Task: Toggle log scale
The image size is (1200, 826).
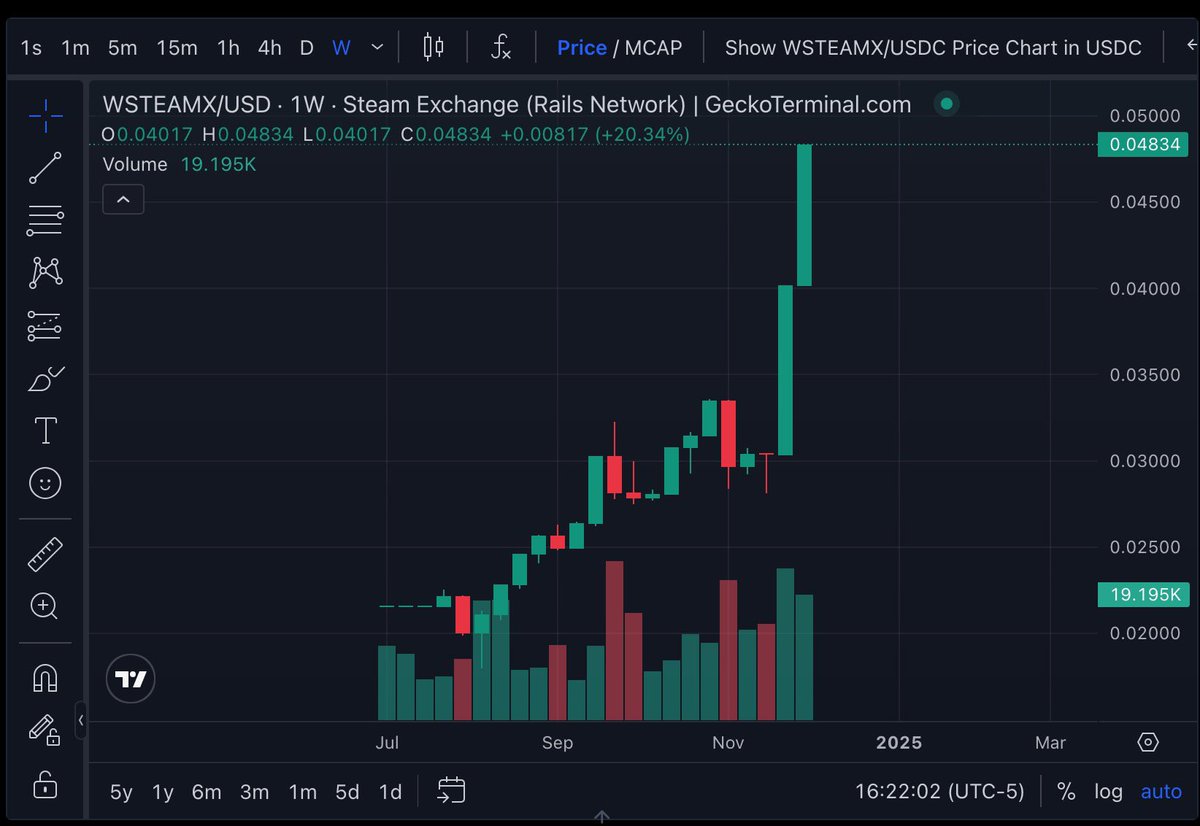Action: click(x=1108, y=792)
